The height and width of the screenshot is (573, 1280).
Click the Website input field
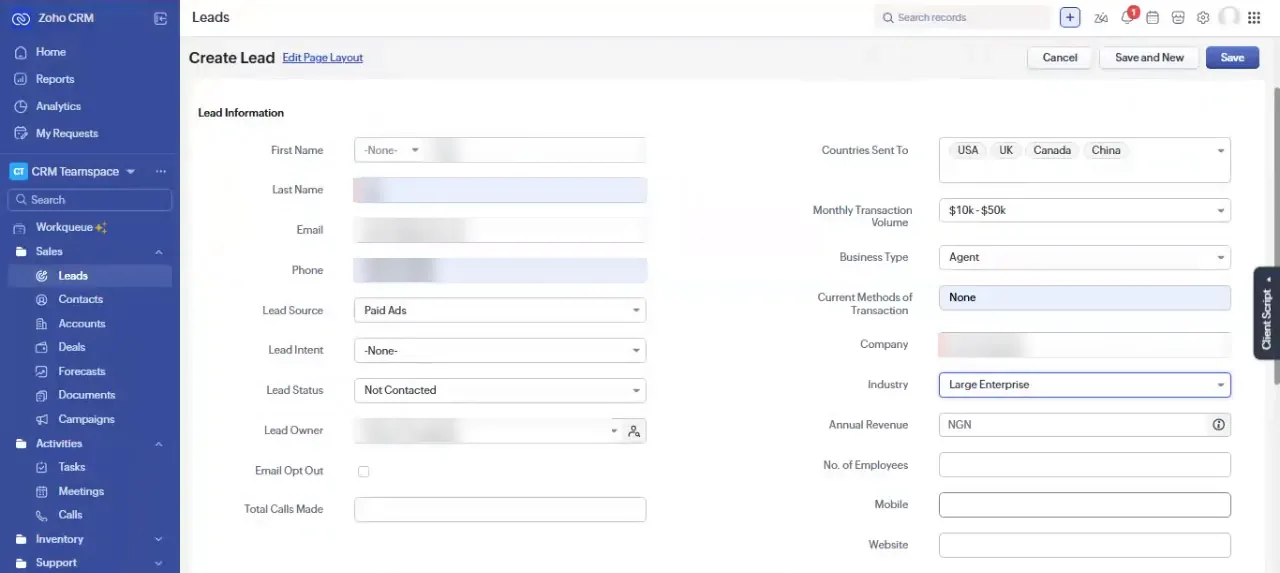tap(1085, 545)
